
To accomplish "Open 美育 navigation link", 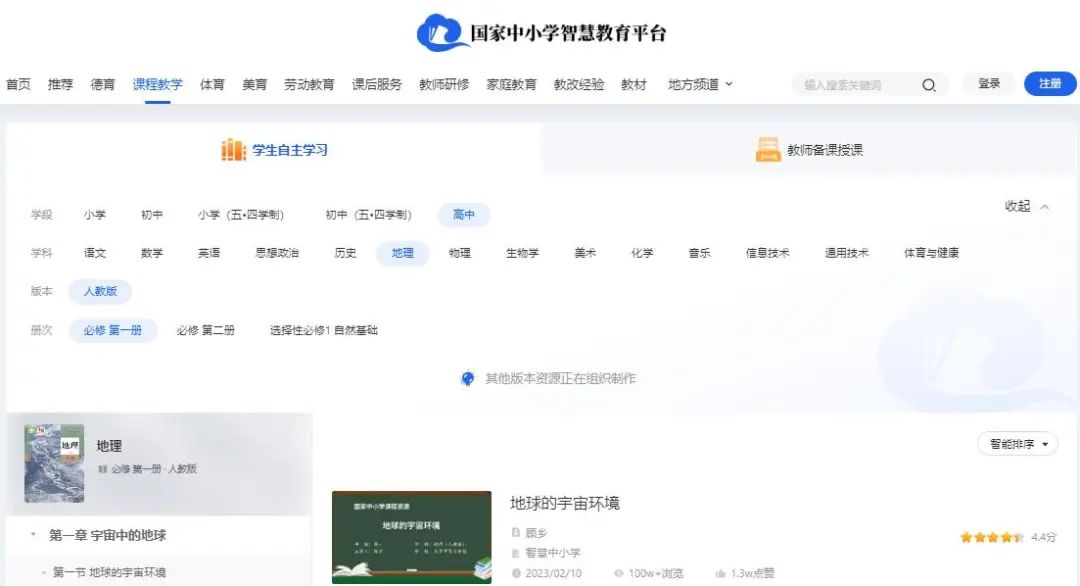I will [255, 84].
